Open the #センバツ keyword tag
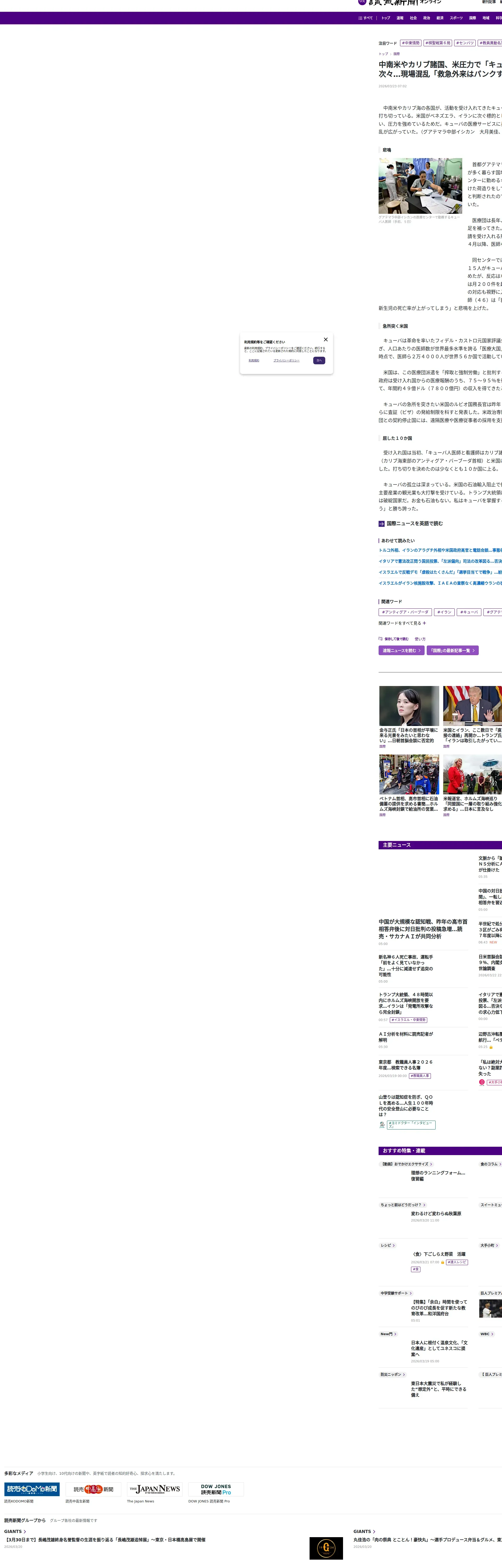 (465, 43)
